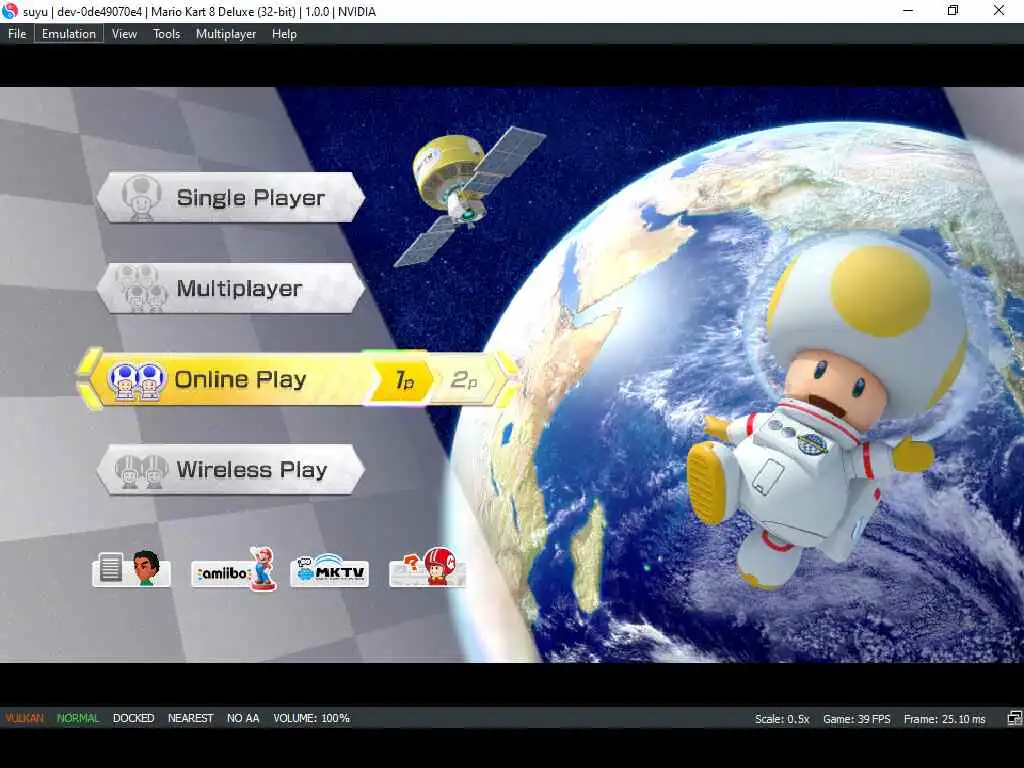Open the Tools menu
Screen dimensions: 1024x768
click(167, 34)
